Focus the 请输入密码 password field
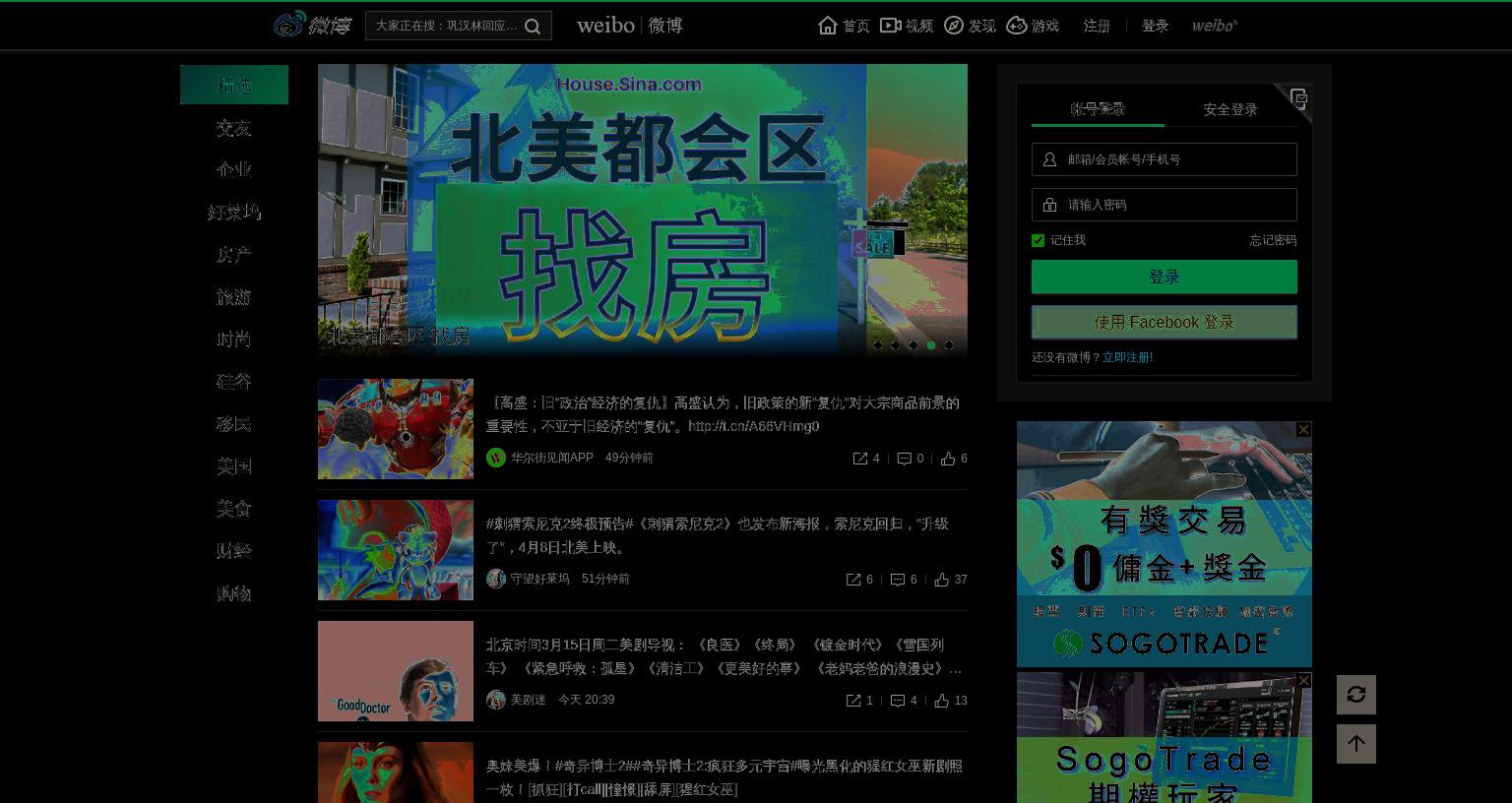 pos(1165,205)
